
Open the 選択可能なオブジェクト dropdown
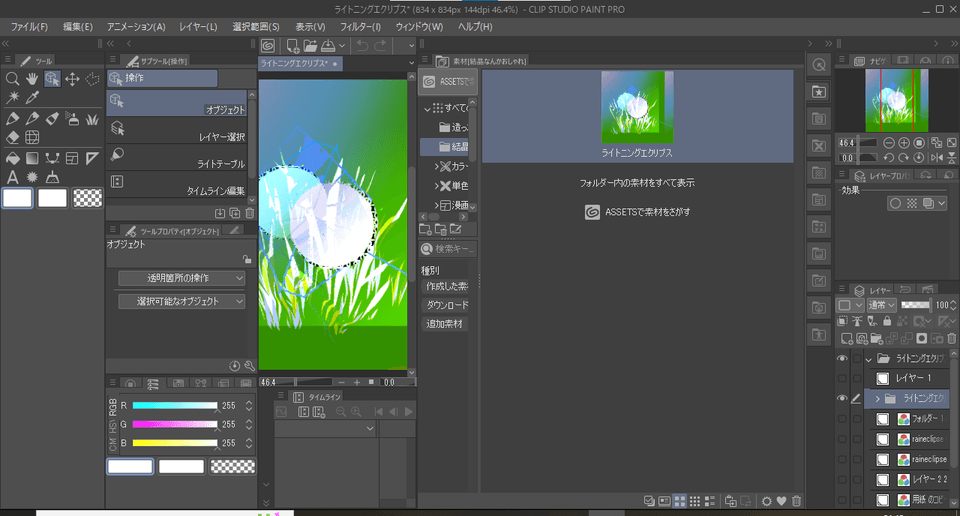point(182,301)
